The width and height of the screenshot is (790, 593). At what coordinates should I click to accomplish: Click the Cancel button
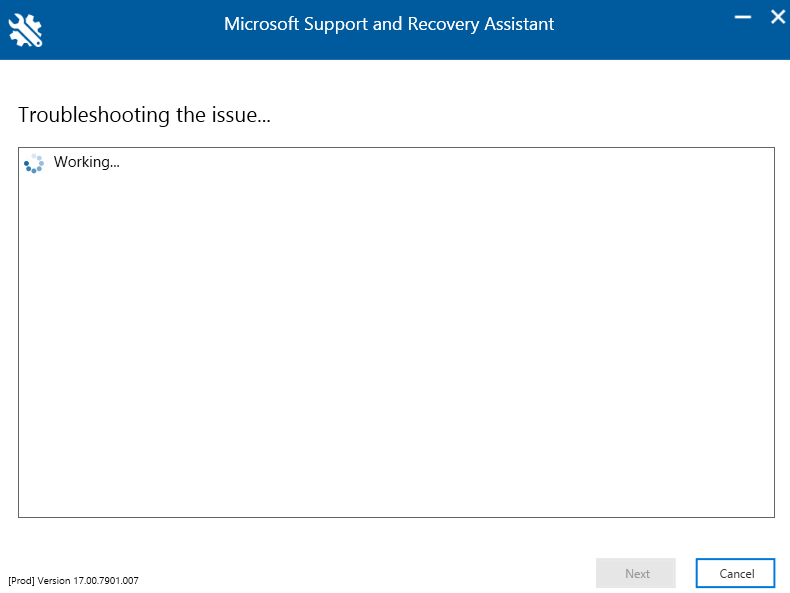click(735, 573)
